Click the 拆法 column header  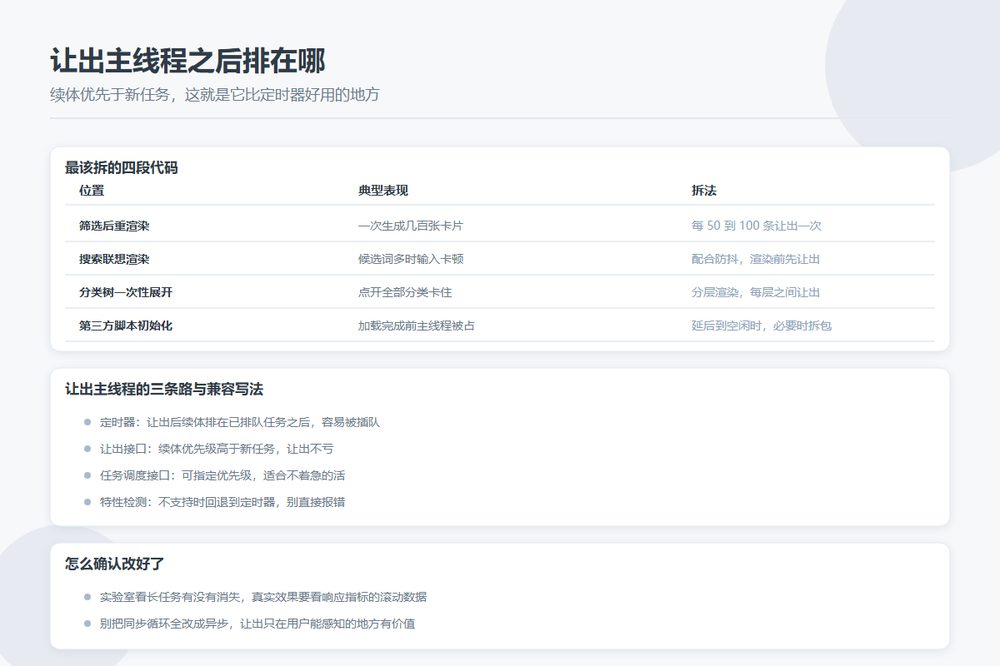(x=703, y=190)
